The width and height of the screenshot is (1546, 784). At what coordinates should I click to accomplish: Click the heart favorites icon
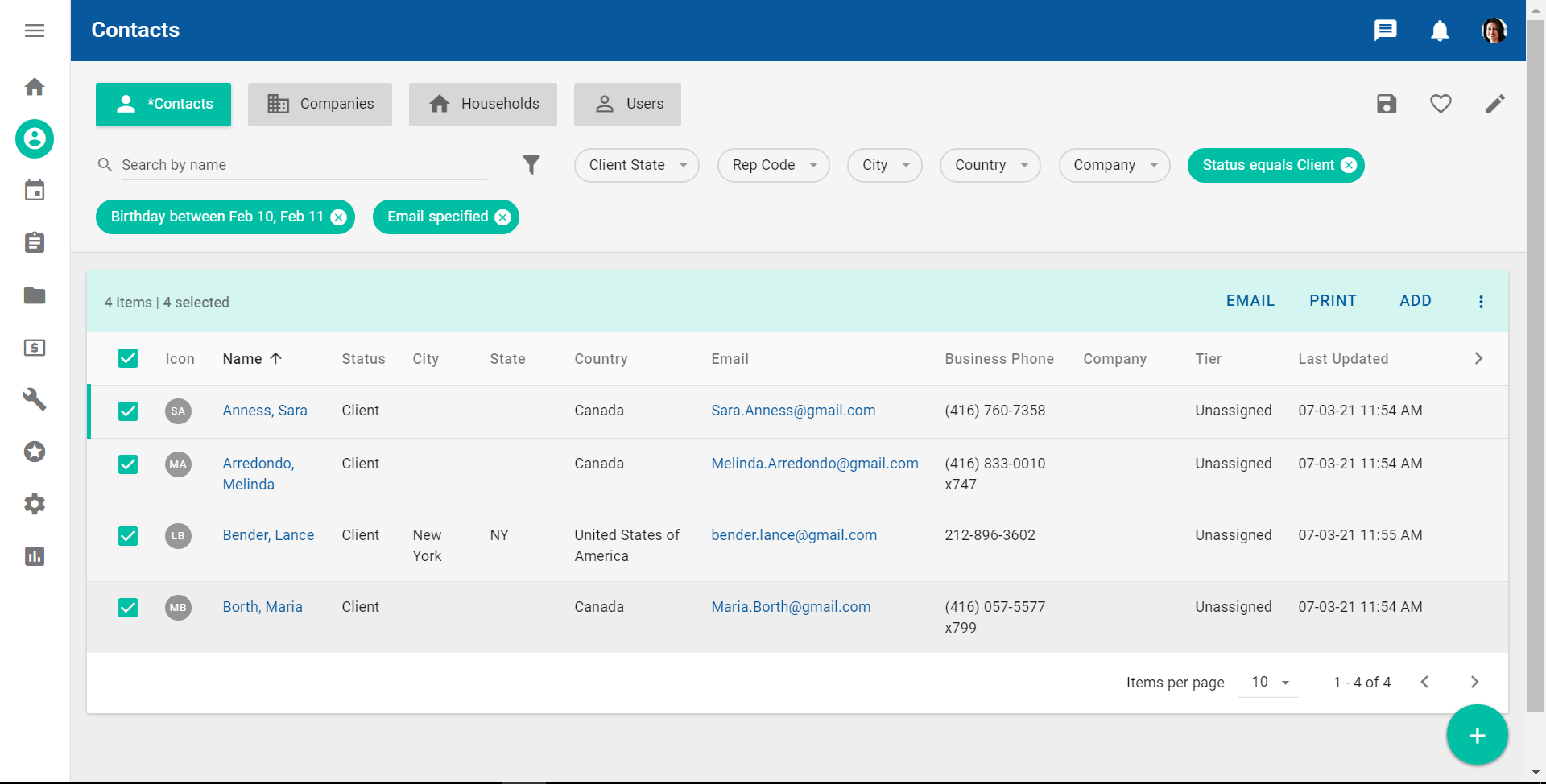click(1441, 104)
